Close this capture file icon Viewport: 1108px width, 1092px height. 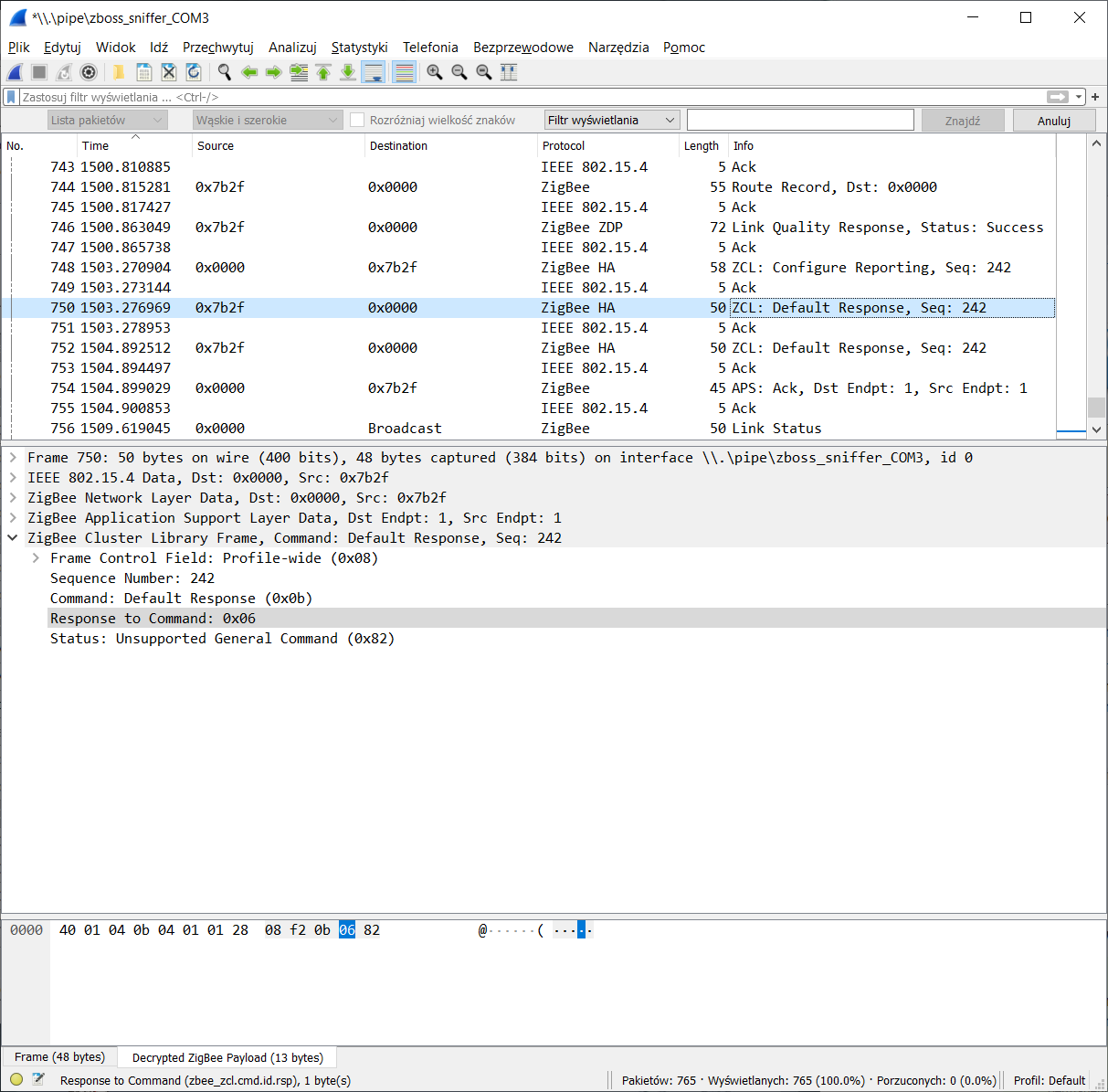[x=168, y=72]
